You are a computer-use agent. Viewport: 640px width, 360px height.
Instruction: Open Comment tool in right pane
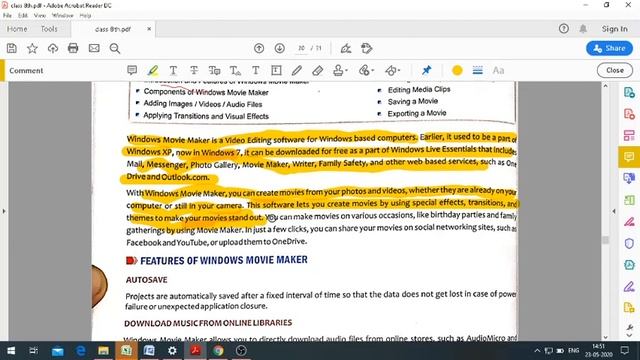(x=629, y=157)
